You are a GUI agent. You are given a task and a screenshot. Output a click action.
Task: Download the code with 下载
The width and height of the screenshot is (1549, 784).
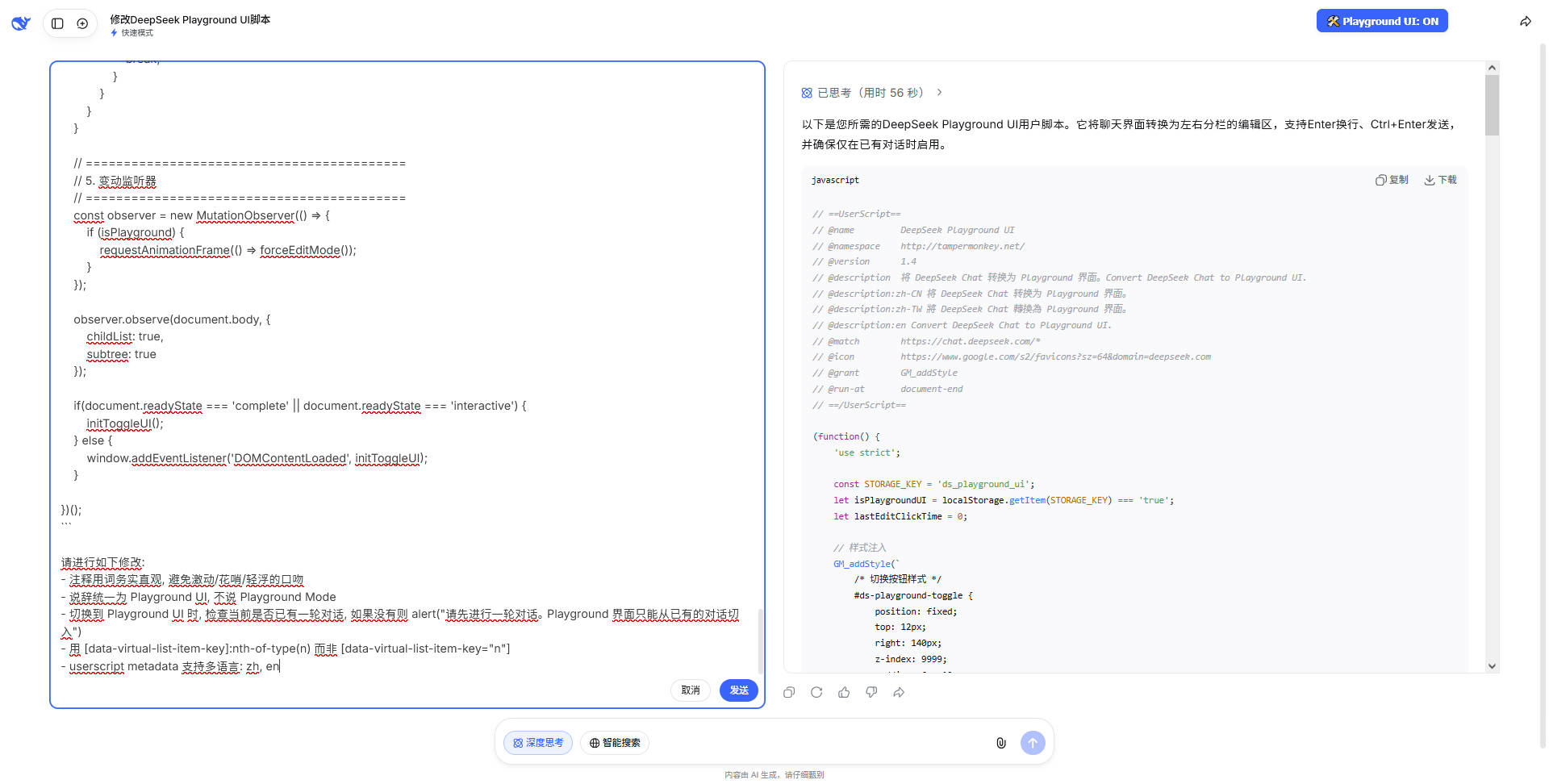[x=1440, y=180]
